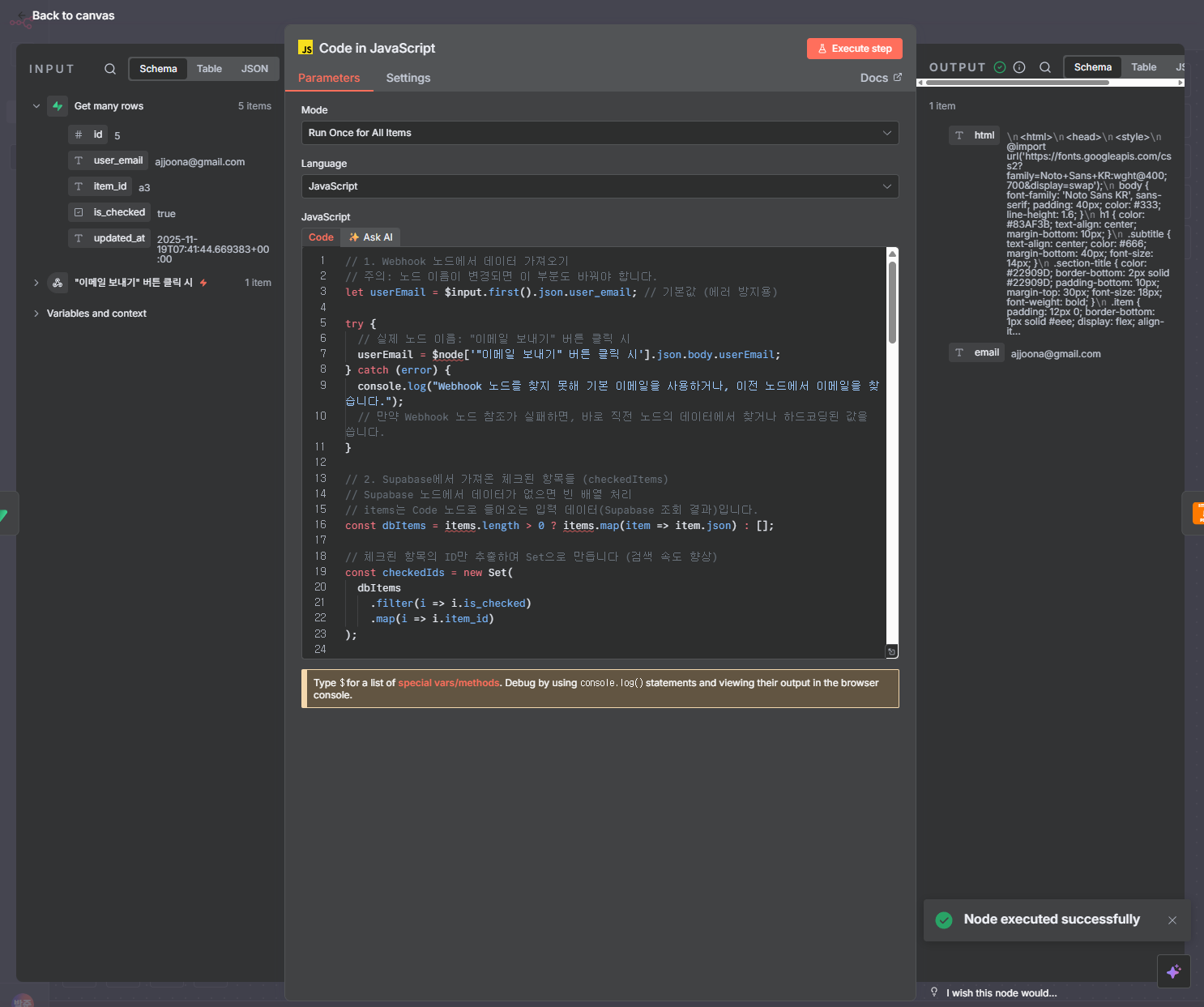Dismiss the Node executed successfully notification
1204x1007 pixels.
pyautogui.click(x=1172, y=920)
